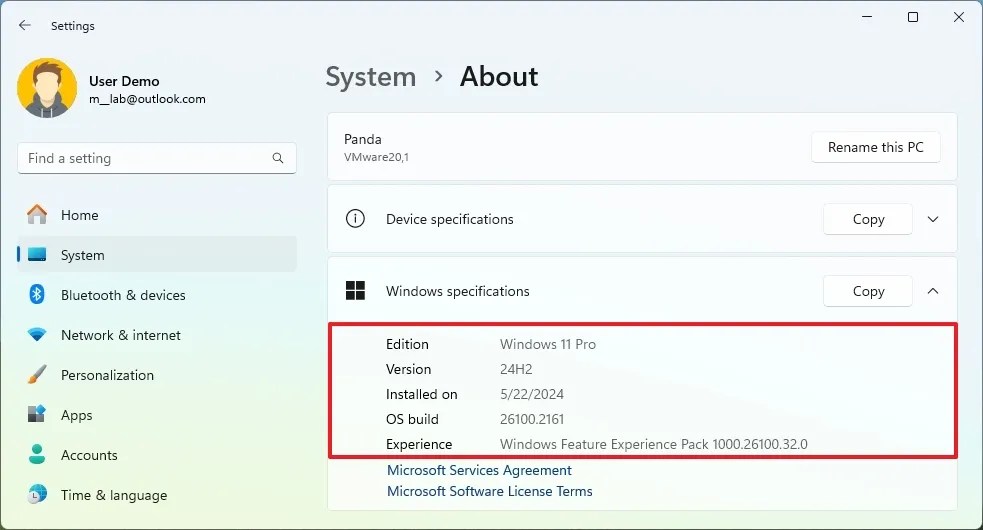Click the User Demo name
This screenshot has height=530, width=983.
(x=124, y=81)
